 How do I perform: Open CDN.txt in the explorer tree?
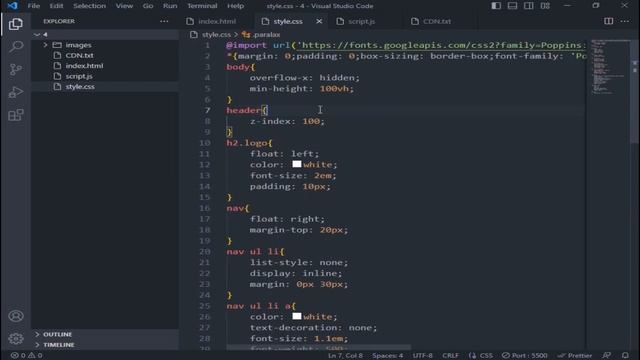pyautogui.click(x=80, y=55)
